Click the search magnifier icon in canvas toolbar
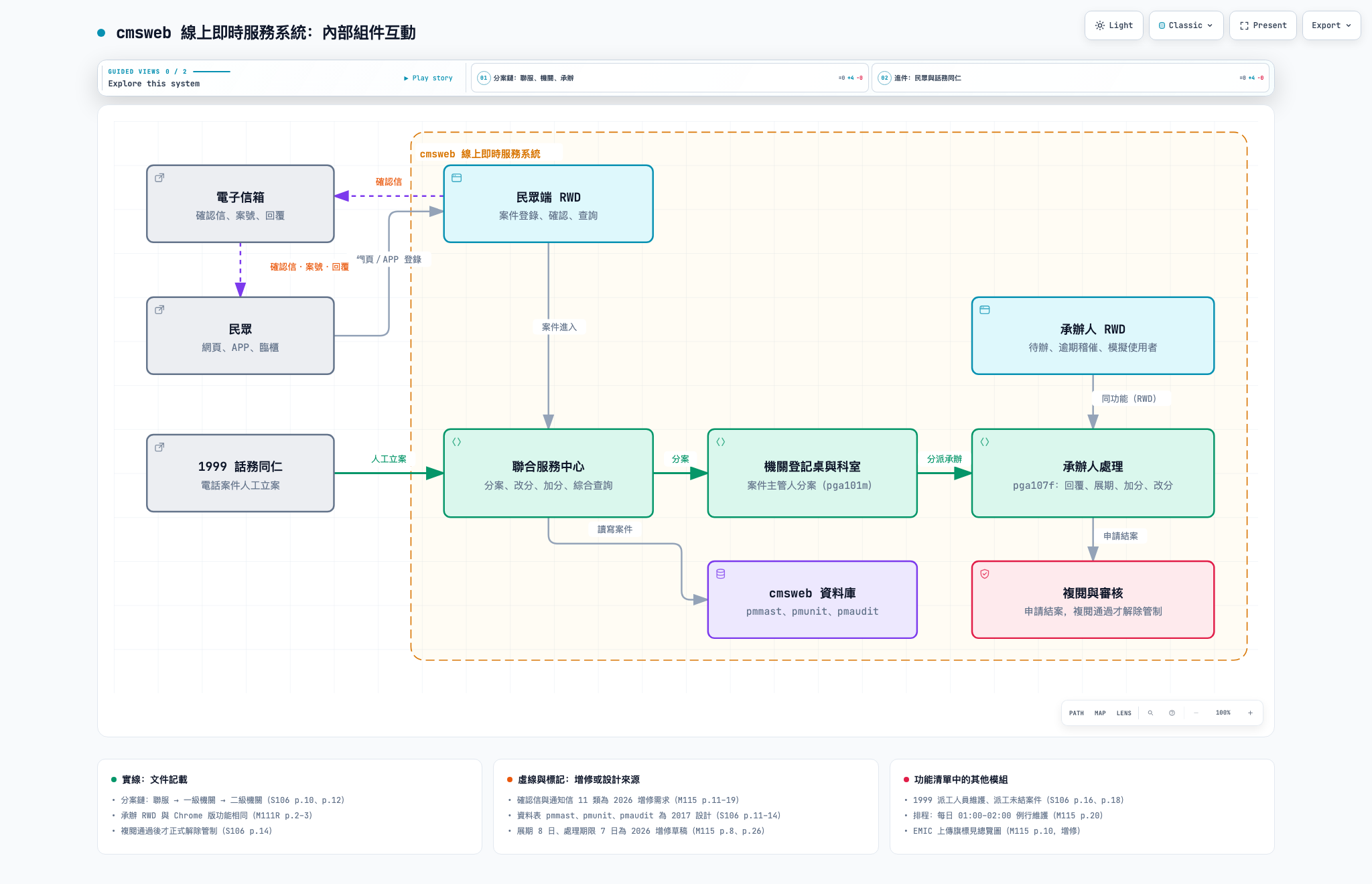This screenshot has width=1372, height=884. pyautogui.click(x=1150, y=713)
